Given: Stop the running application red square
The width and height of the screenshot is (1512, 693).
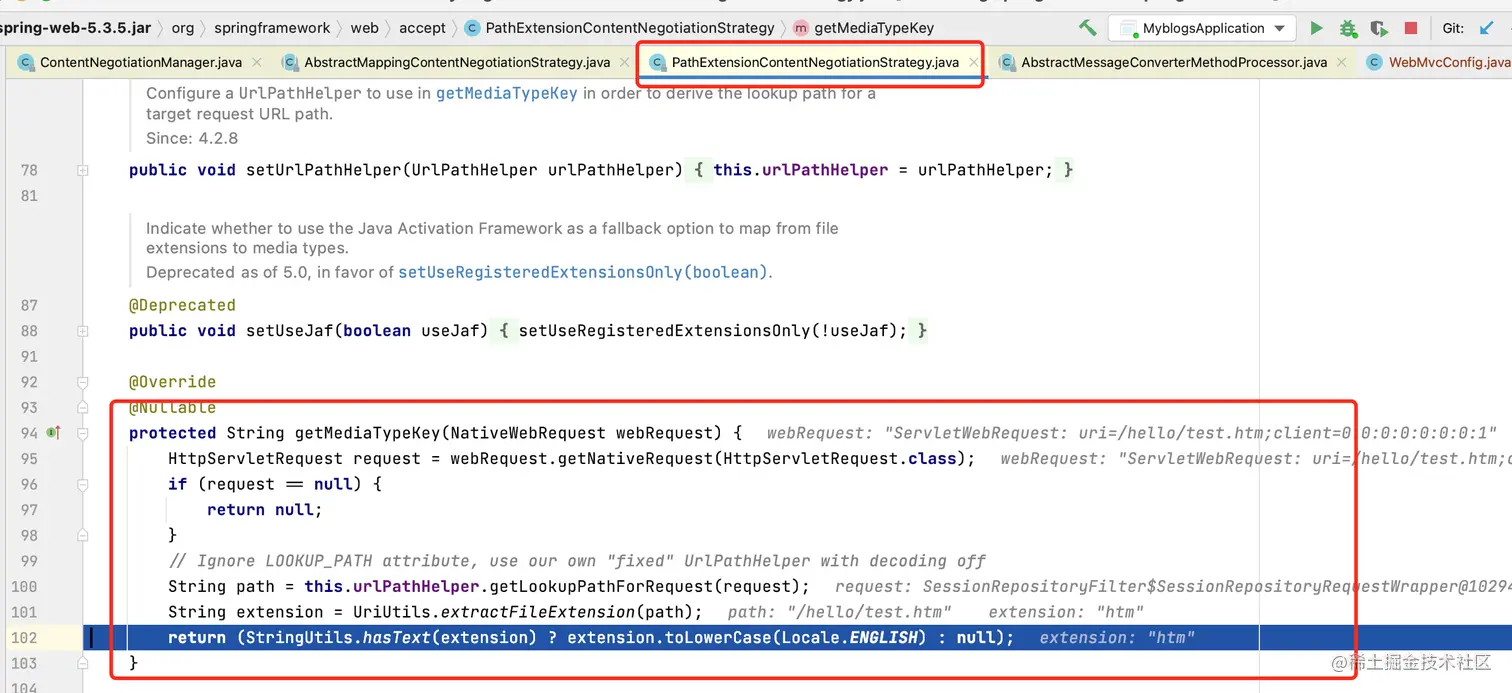Looking at the screenshot, I should [x=1411, y=28].
